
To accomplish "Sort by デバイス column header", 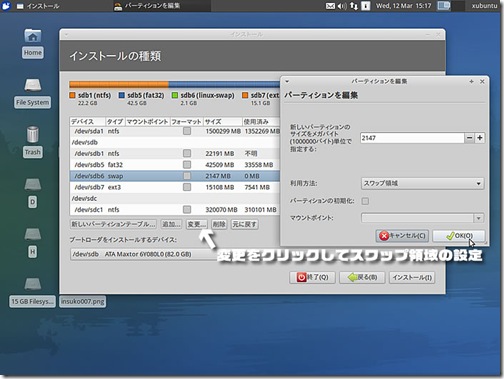I will [x=88, y=121].
